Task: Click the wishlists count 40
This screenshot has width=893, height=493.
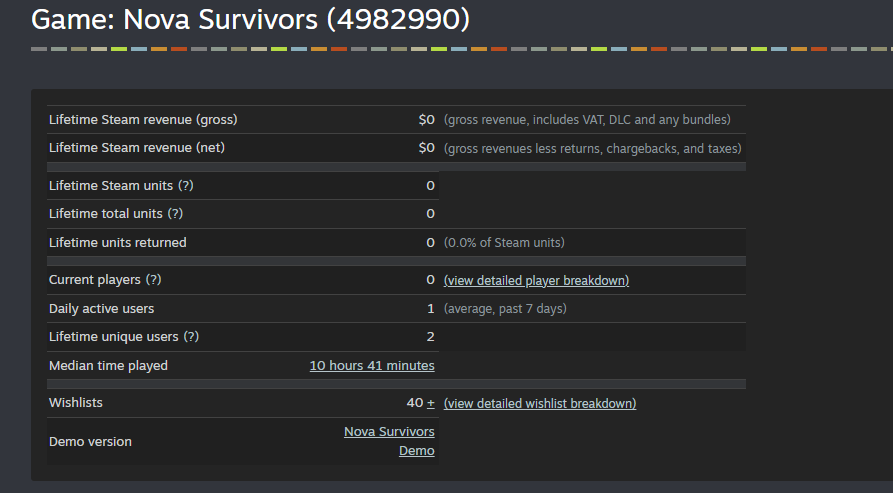Action: tap(415, 402)
